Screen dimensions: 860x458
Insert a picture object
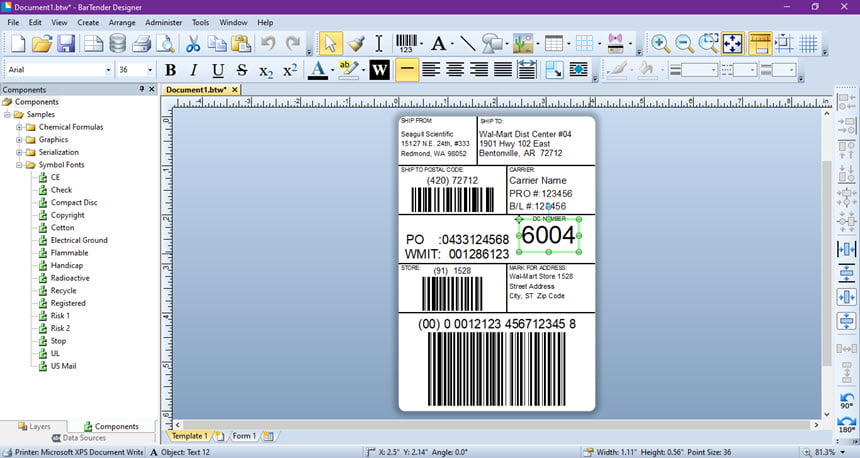point(523,43)
